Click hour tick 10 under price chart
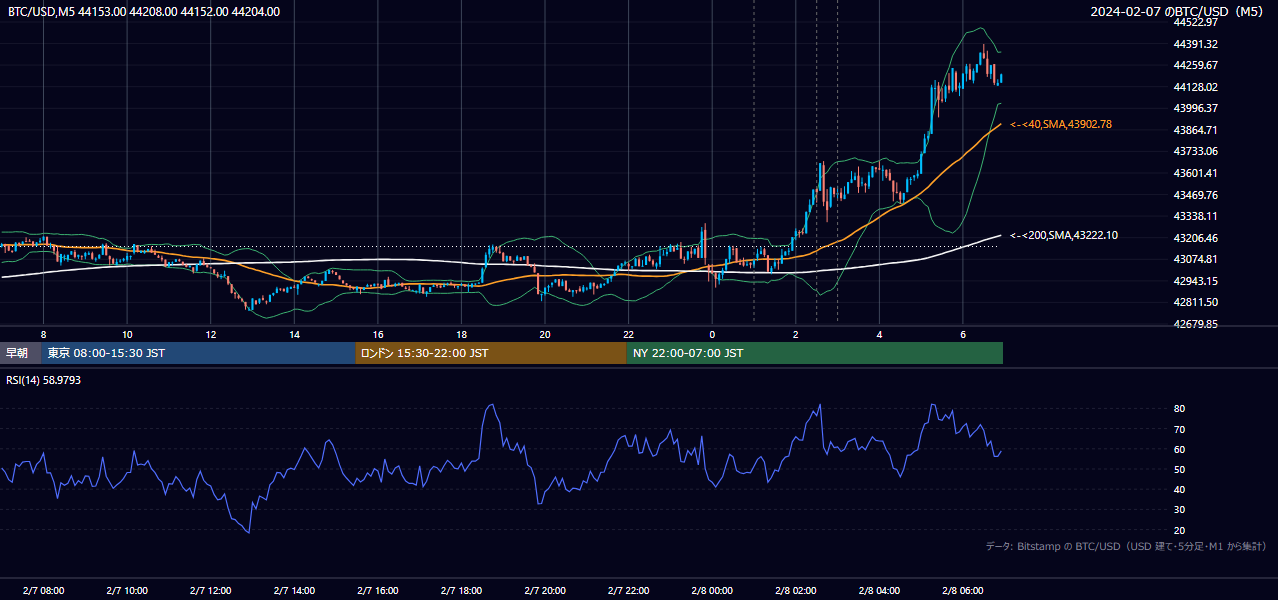 127,334
